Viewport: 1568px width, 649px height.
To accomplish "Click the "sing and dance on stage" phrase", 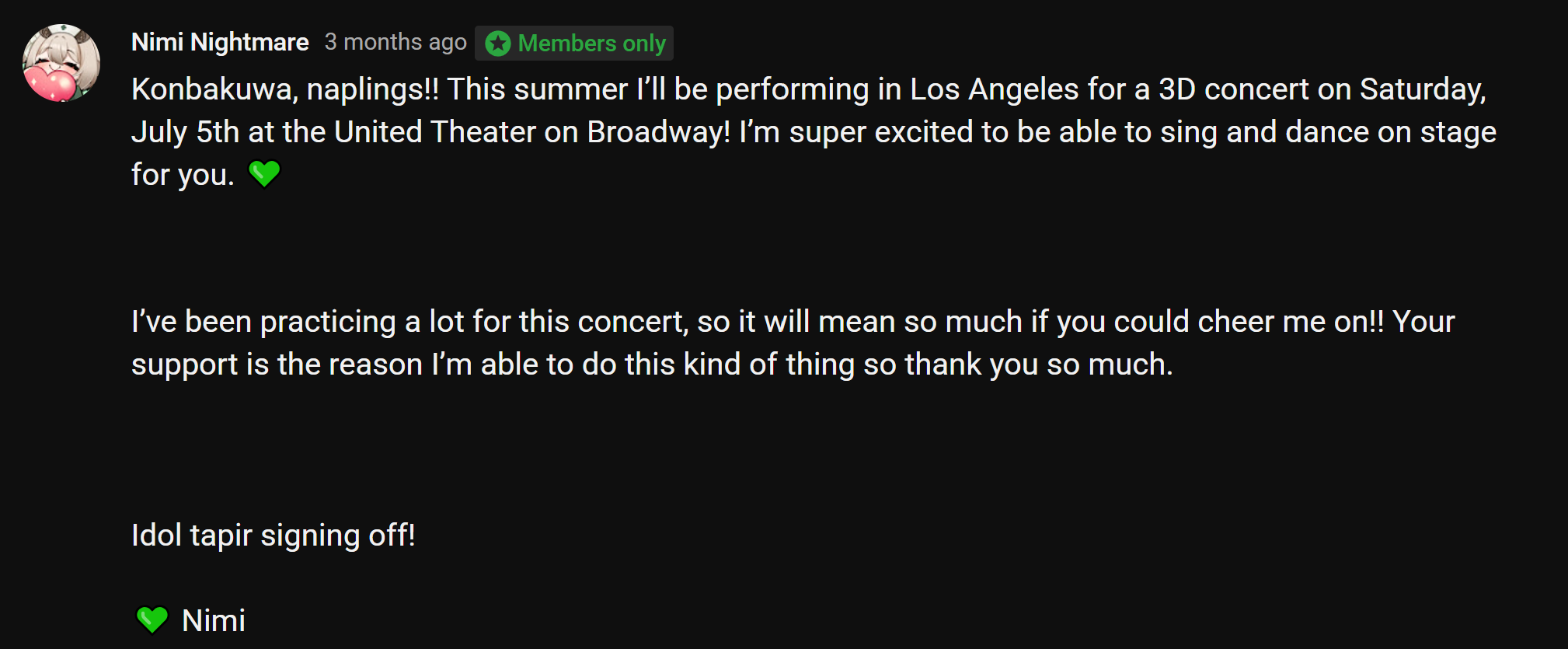I will pyautogui.click(x=1328, y=132).
